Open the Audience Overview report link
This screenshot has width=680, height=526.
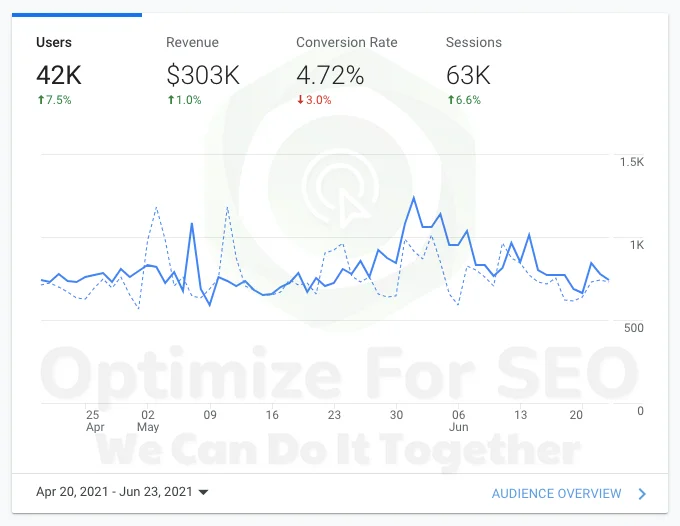(x=556, y=493)
